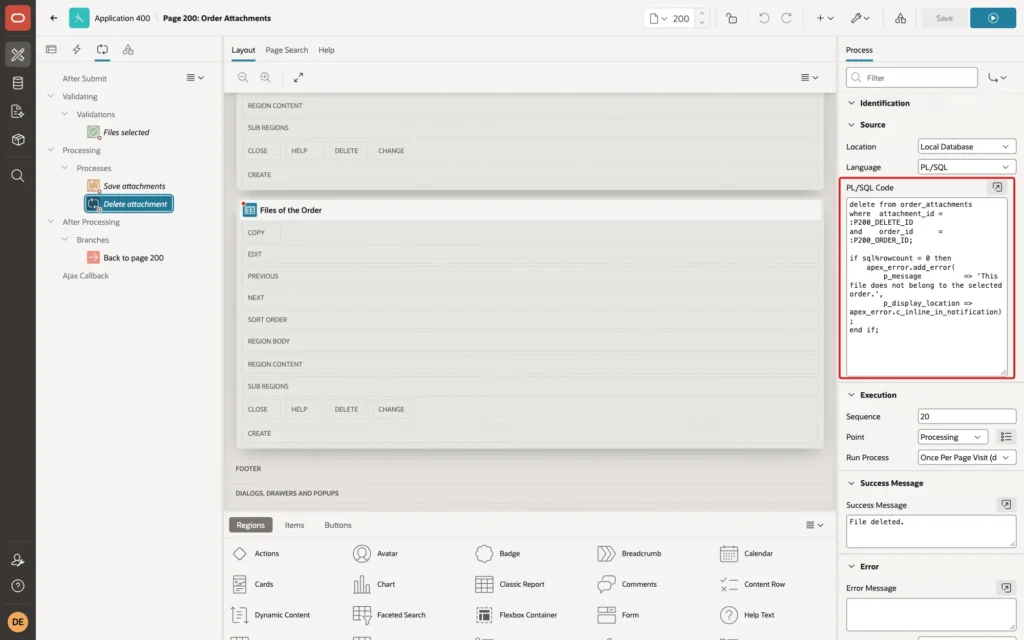Open the Language dropdown

967,167
